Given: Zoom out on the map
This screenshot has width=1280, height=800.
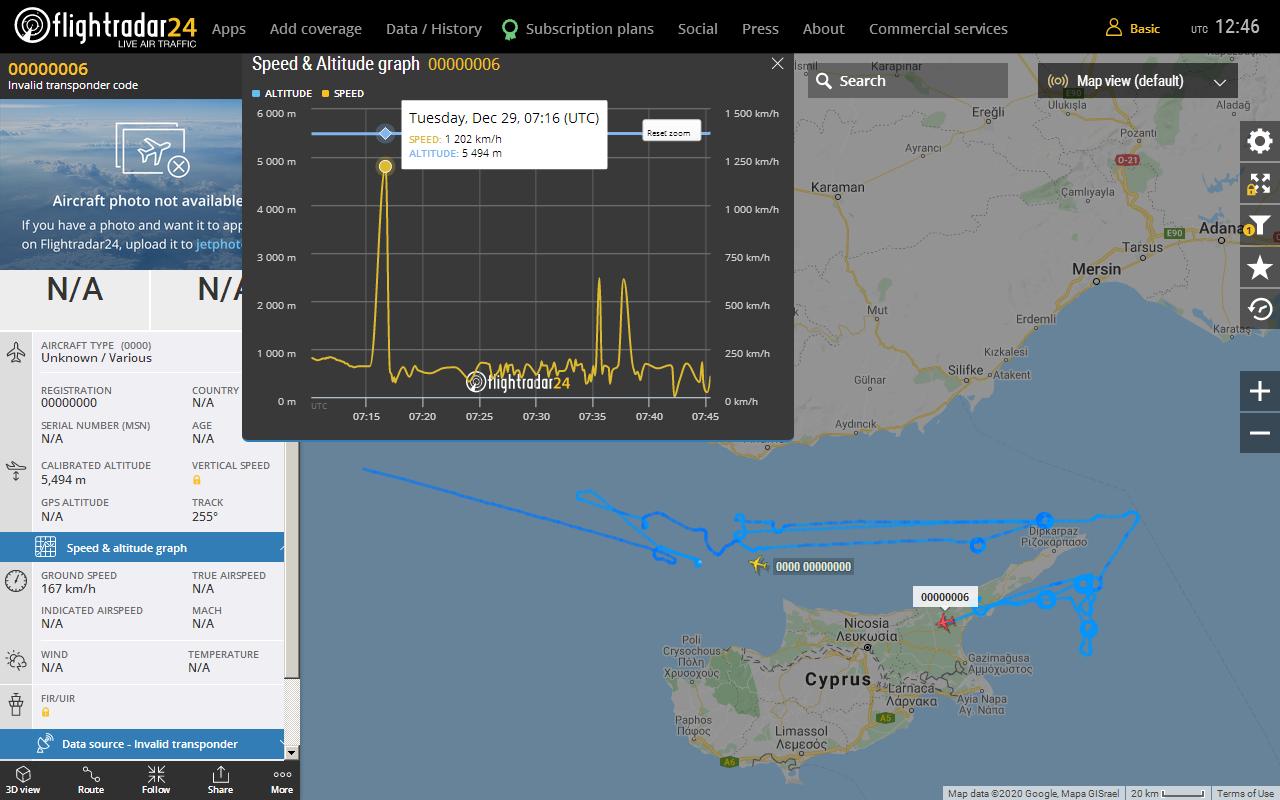Looking at the screenshot, I should click(1260, 433).
